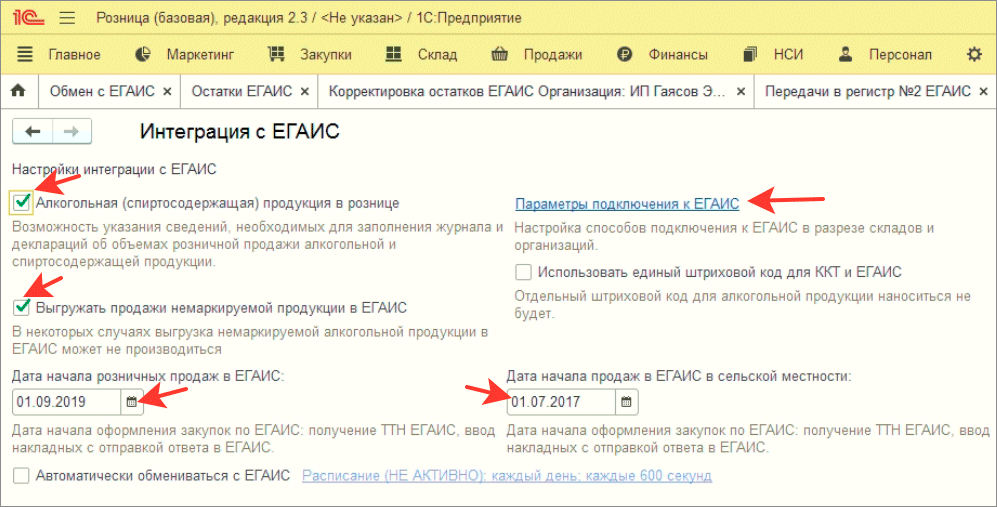This screenshot has width=997, height=507.
Task: Click the Персонал person icon
Action: [x=845, y=55]
